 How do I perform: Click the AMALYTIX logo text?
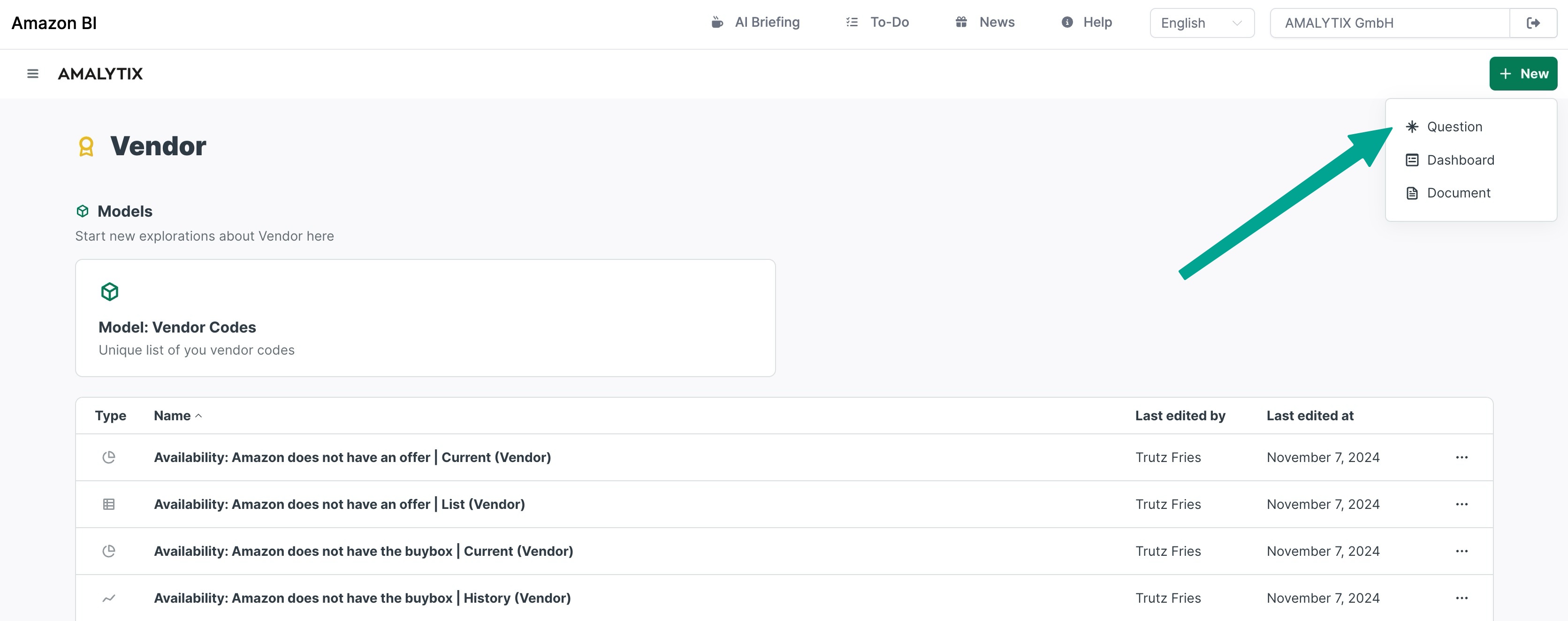click(100, 74)
